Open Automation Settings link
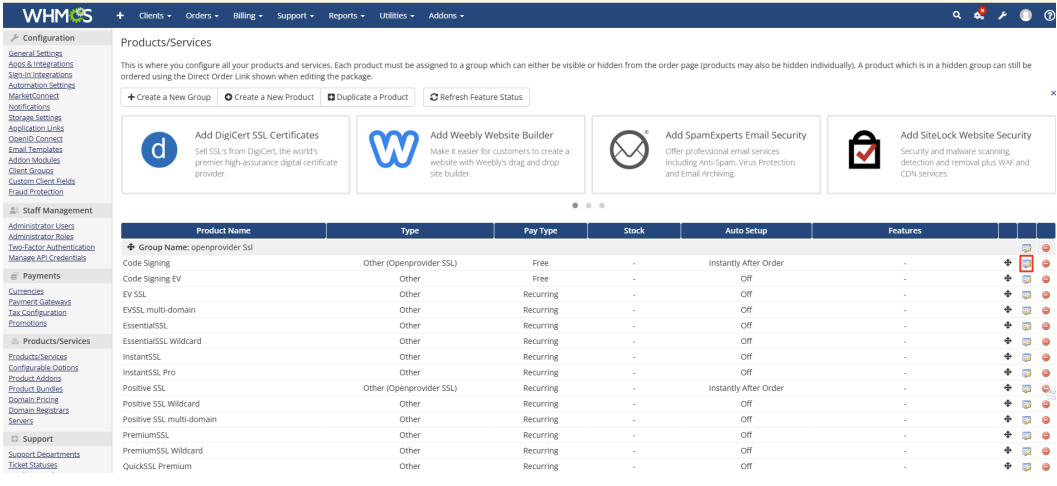1057x486 pixels. (x=42, y=86)
